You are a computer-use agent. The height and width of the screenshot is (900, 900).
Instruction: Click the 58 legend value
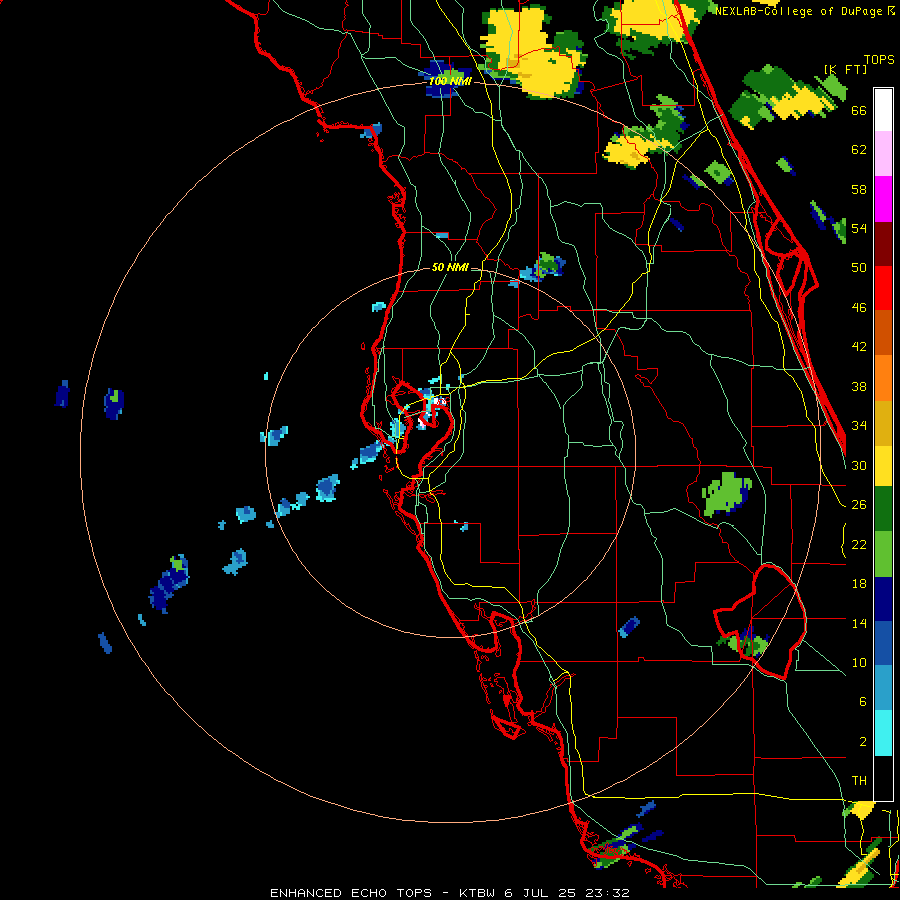(x=859, y=189)
